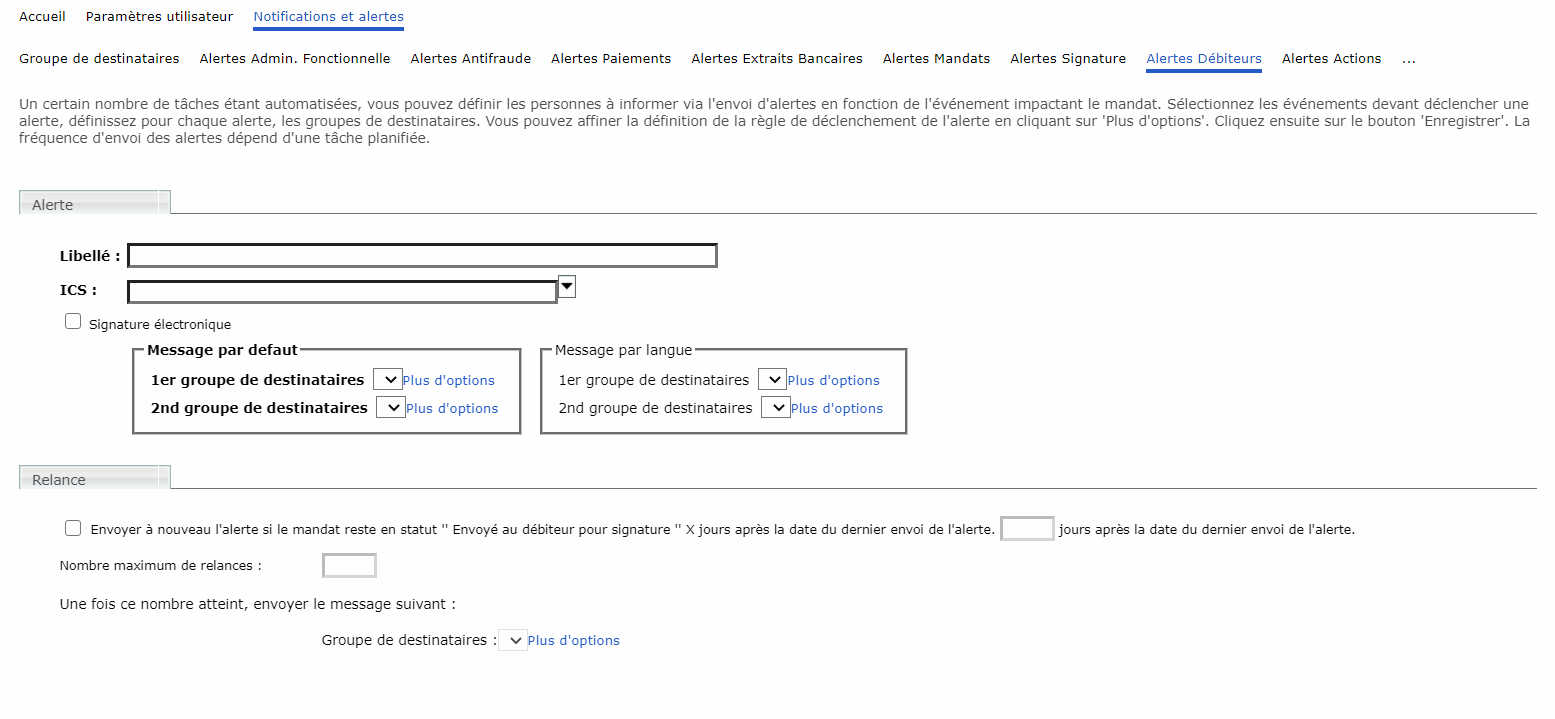The height and width of the screenshot is (719, 1555).
Task: Open Groupe de destinataires tab
Action: (99, 59)
